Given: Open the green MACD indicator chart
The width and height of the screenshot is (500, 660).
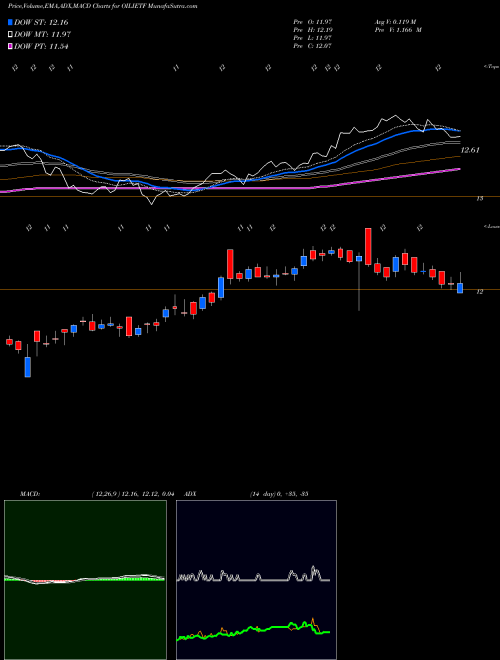Looking at the screenshot, I should [x=85, y=580].
